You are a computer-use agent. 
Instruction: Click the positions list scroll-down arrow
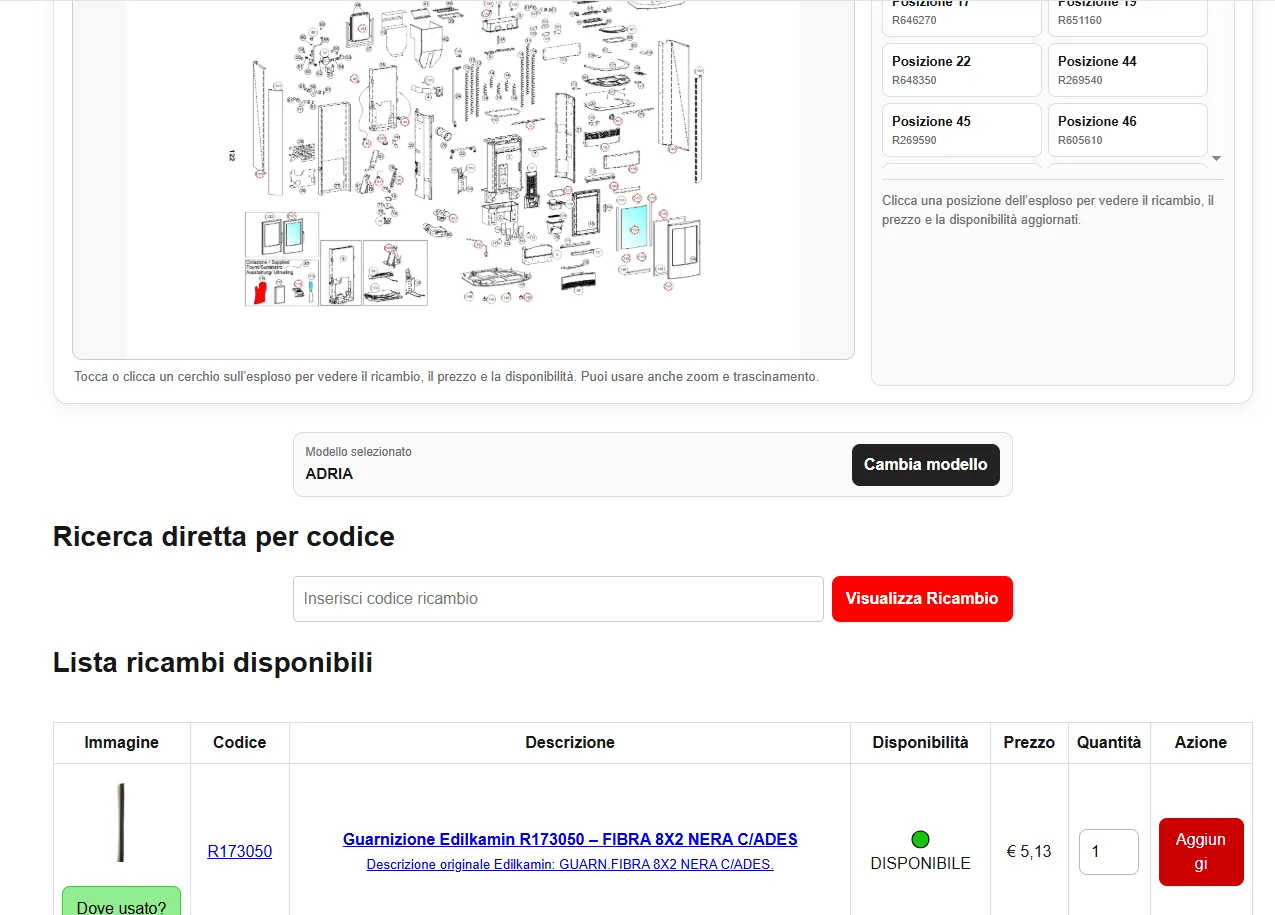1217,158
